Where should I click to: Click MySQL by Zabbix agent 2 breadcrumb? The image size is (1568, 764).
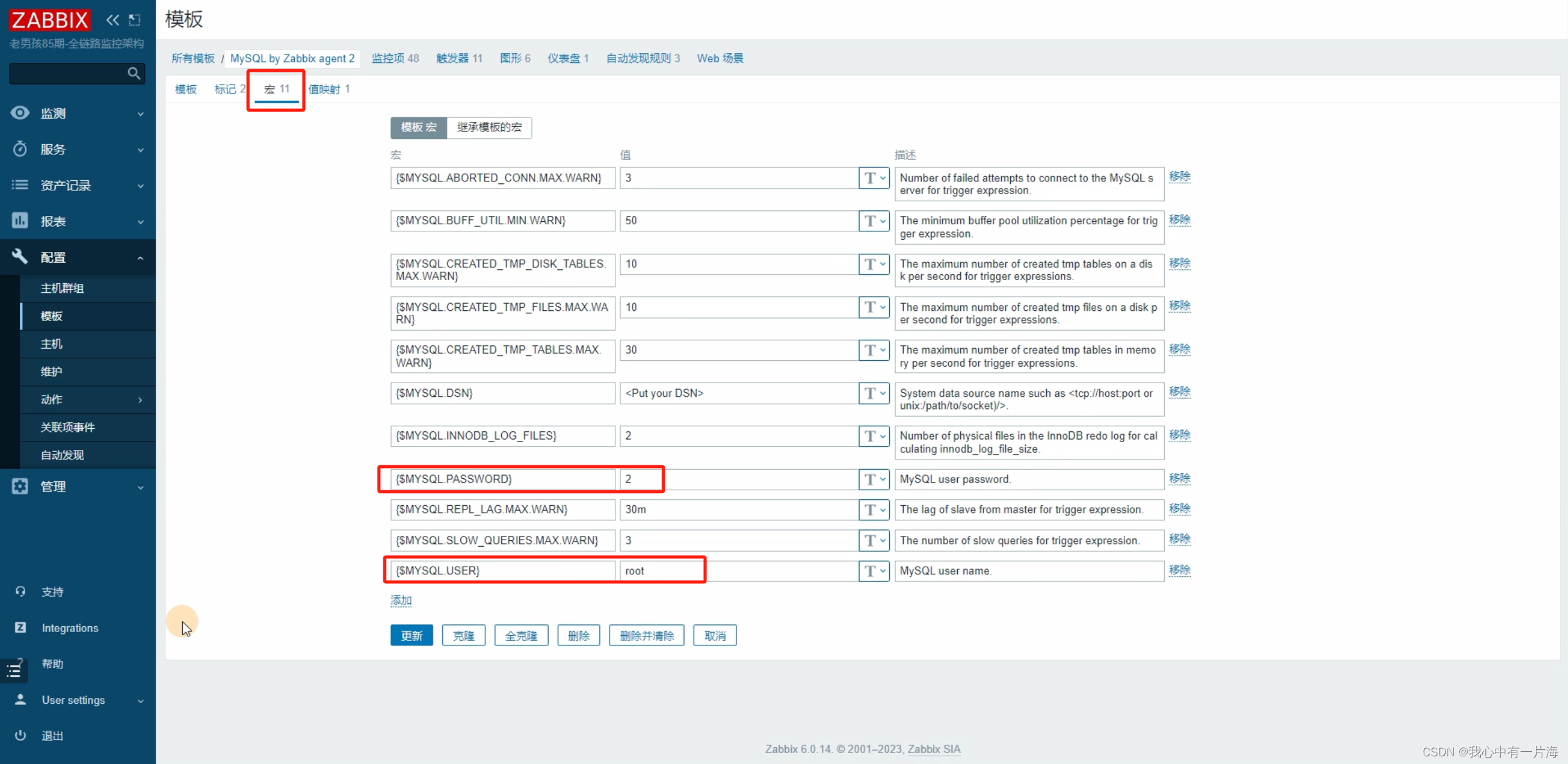[x=292, y=58]
